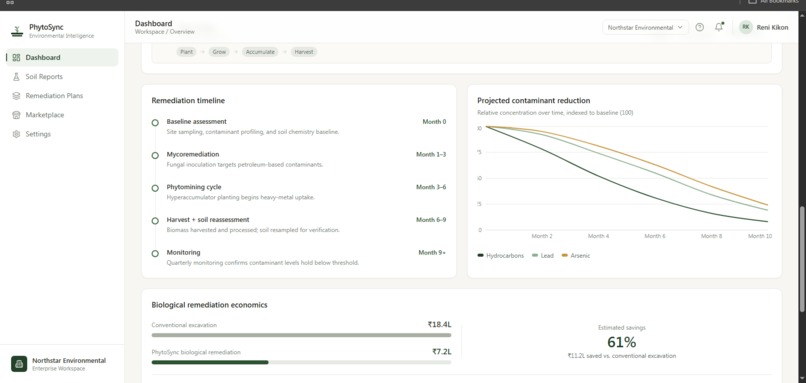Click the Month 1–3 label
Screen dimensions: 806x383
click(x=431, y=154)
